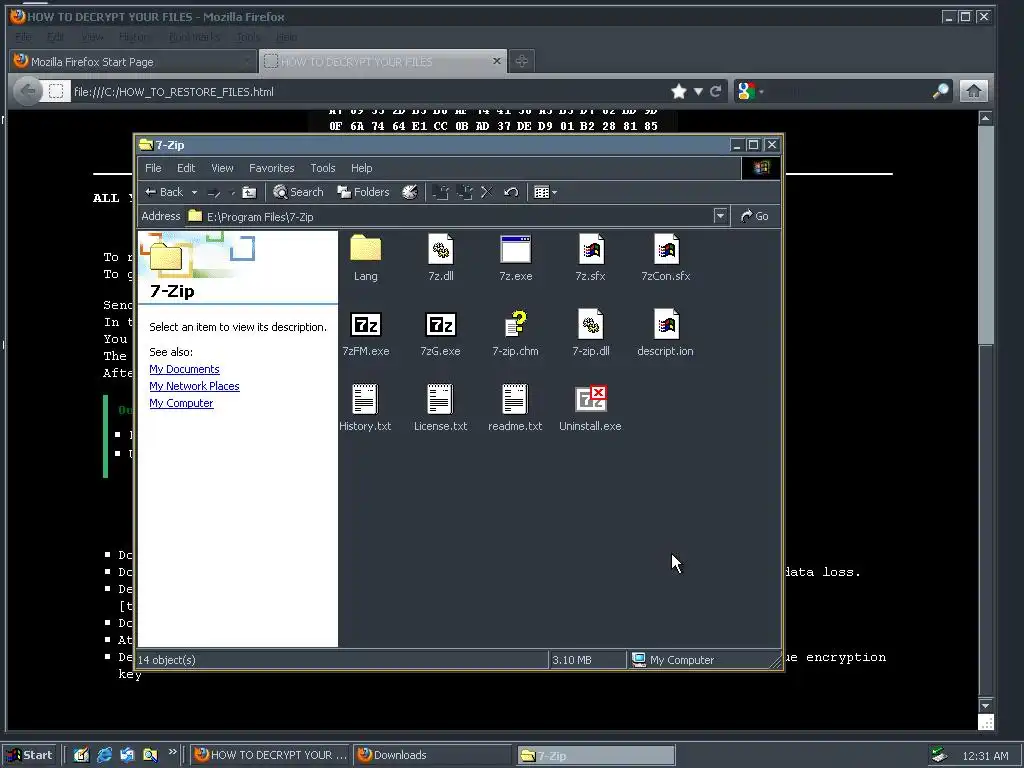
Task: Open the Tools menu in 7-Zip window
Action: click(323, 168)
